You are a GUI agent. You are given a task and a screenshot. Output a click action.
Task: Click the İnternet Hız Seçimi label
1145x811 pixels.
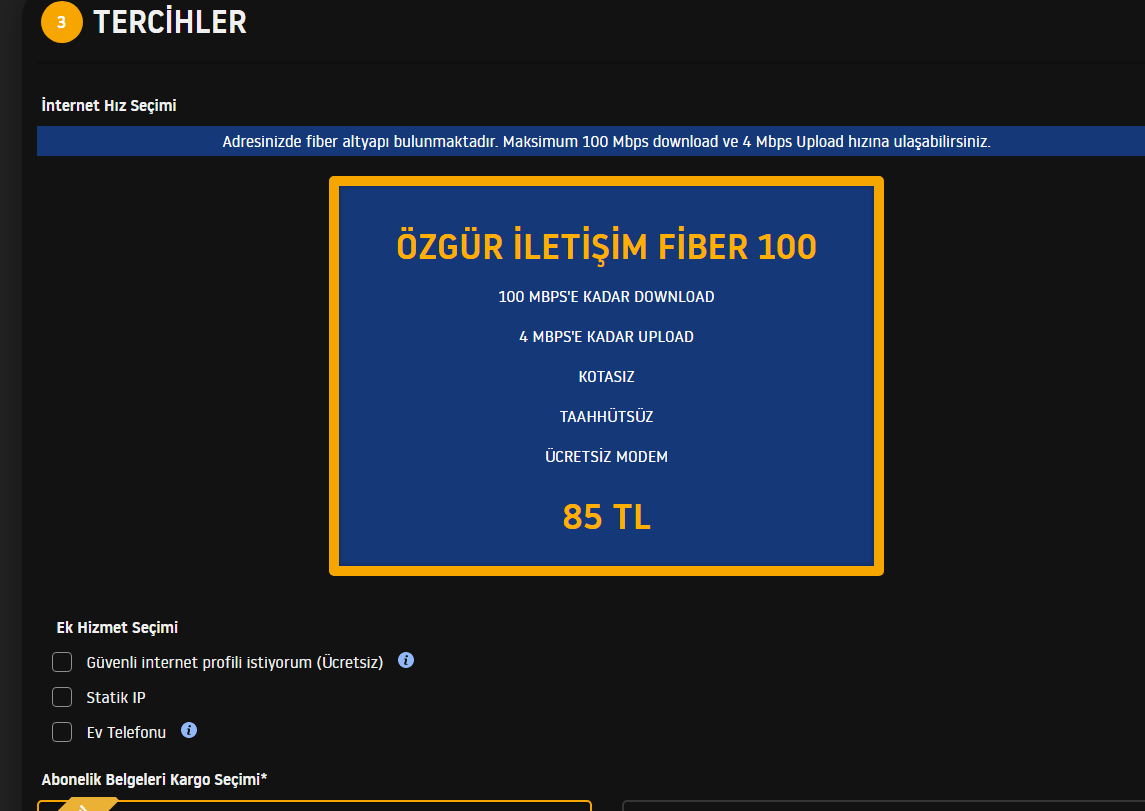click(x=109, y=105)
